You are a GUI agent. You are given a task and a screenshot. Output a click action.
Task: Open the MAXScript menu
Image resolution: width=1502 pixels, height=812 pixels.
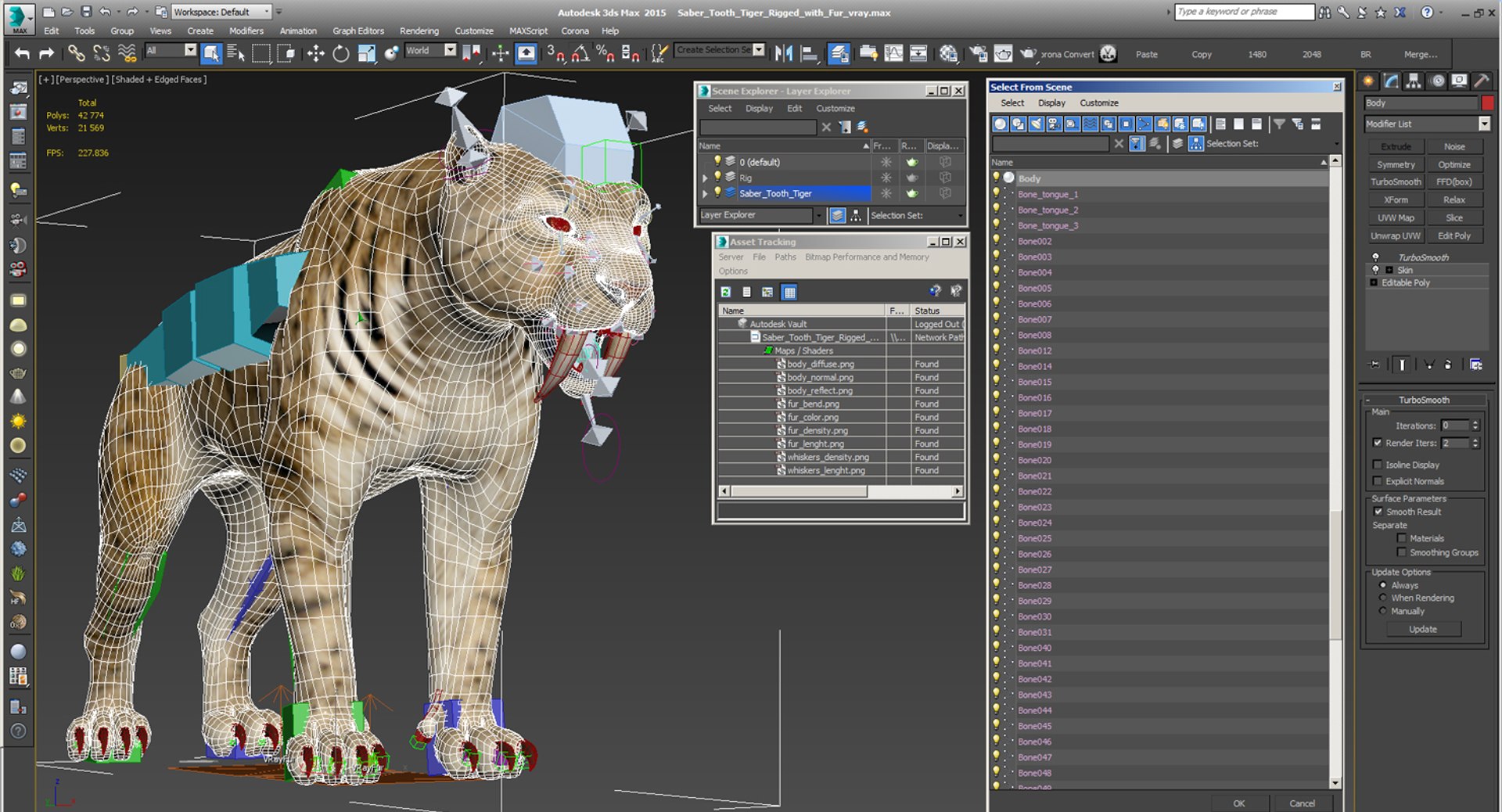click(528, 31)
